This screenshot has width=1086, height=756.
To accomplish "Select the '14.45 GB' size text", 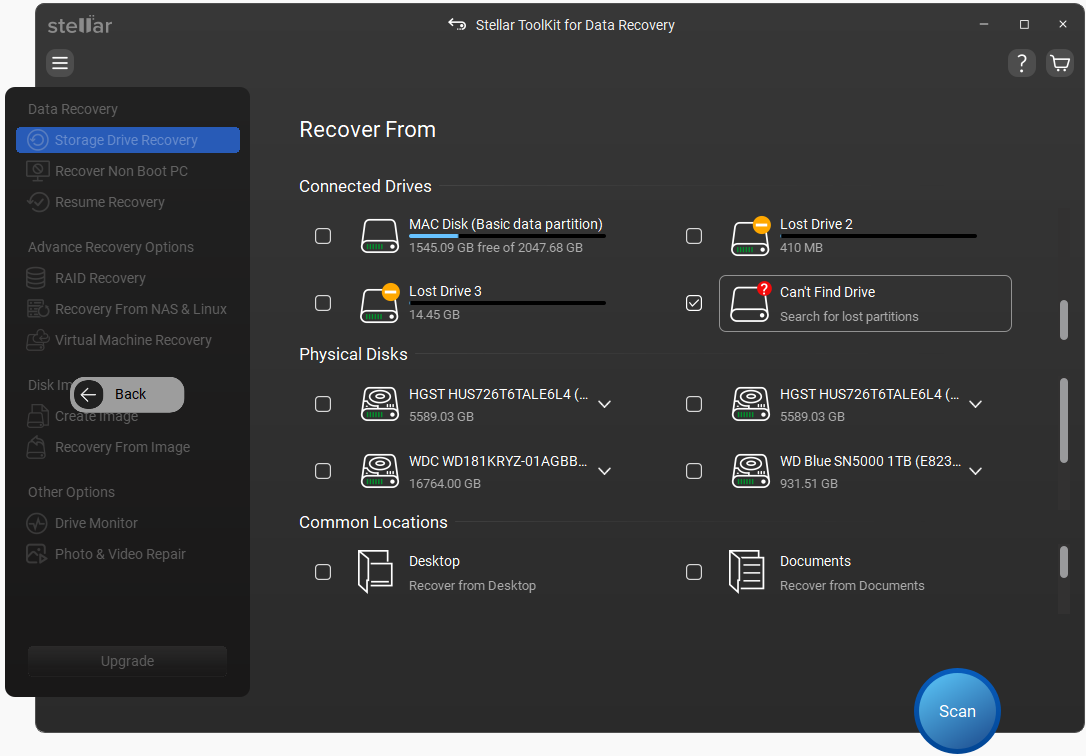I will point(434,315).
